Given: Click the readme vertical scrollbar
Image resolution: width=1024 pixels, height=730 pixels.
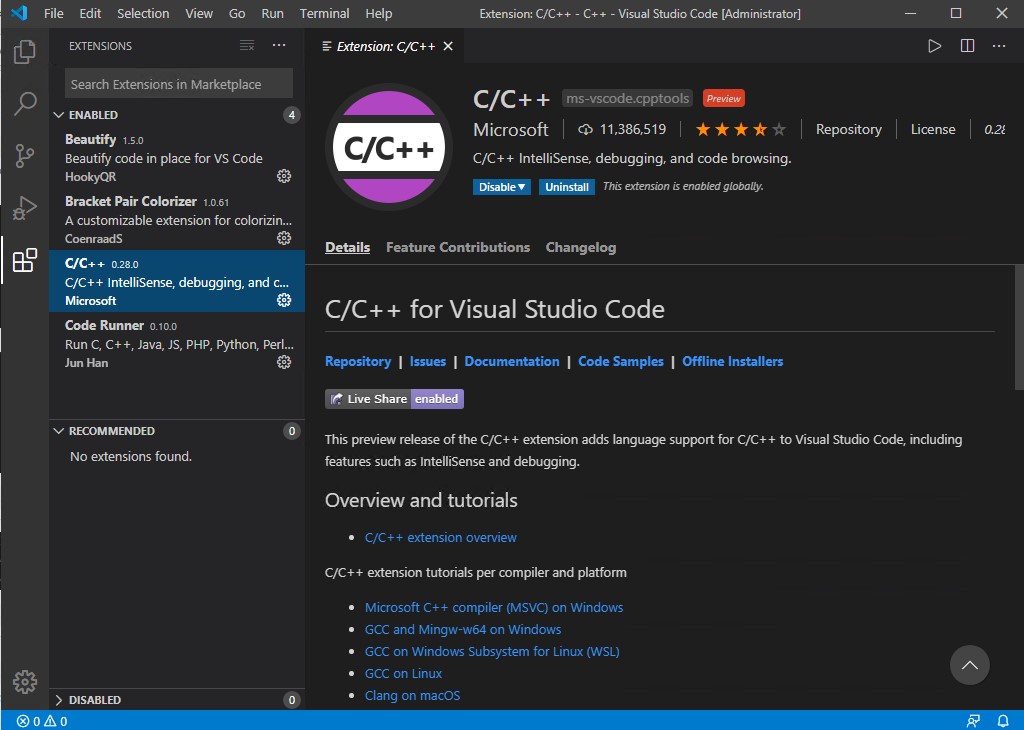Looking at the screenshot, I should [x=1019, y=328].
